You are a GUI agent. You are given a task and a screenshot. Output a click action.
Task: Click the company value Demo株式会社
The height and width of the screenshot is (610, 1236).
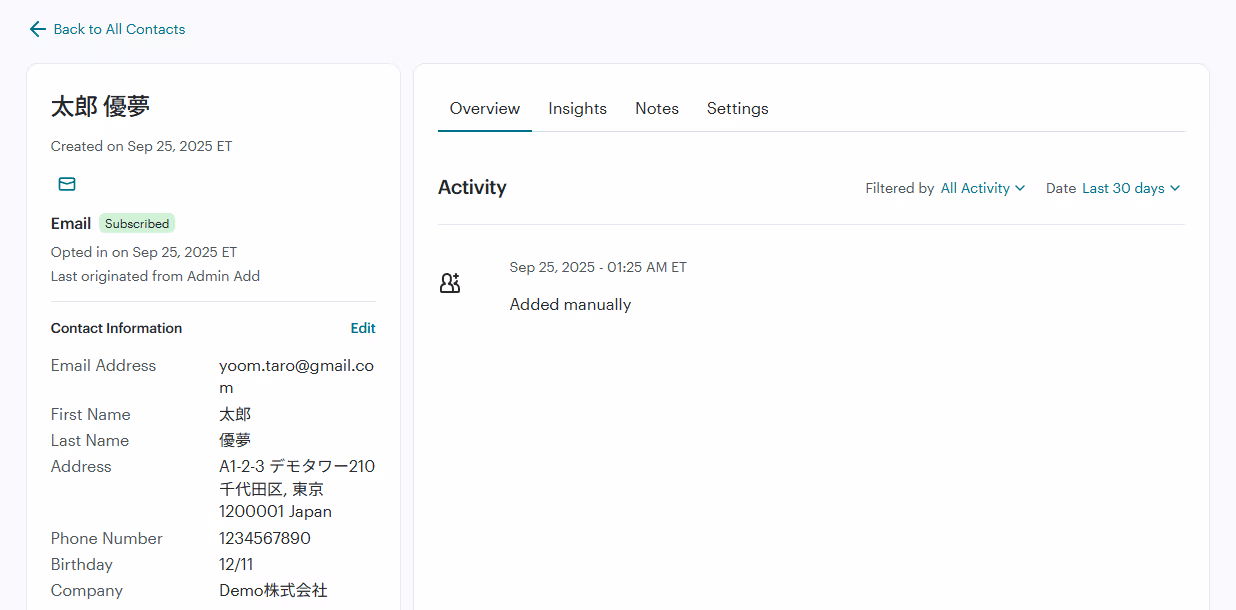(x=273, y=590)
